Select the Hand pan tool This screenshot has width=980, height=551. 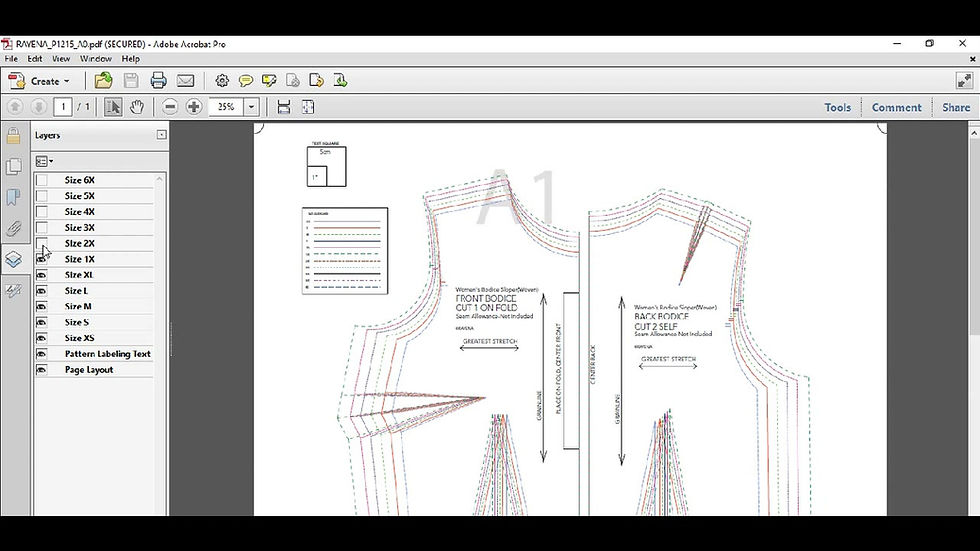pyautogui.click(x=137, y=107)
